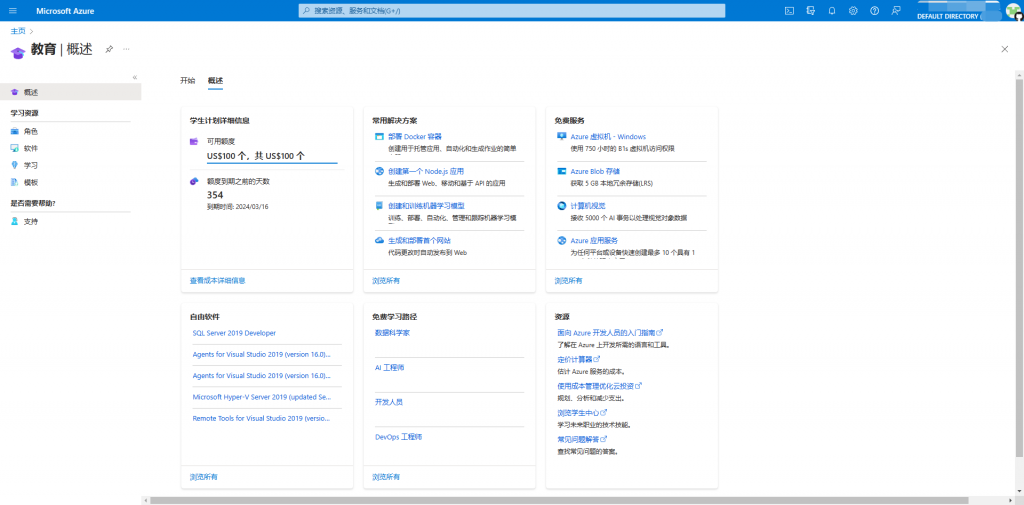The image size is (1024, 505).
Task: Pin the 教育 page with pin icon
Action: pos(109,50)
